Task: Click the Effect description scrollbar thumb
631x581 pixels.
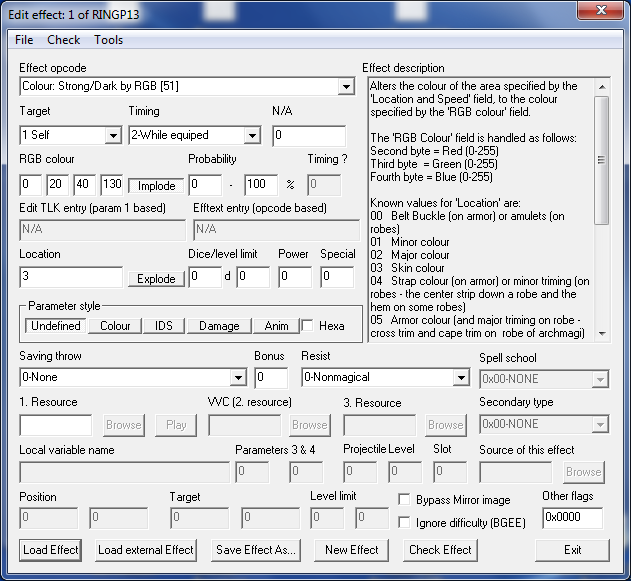Action: click(602, 160)
